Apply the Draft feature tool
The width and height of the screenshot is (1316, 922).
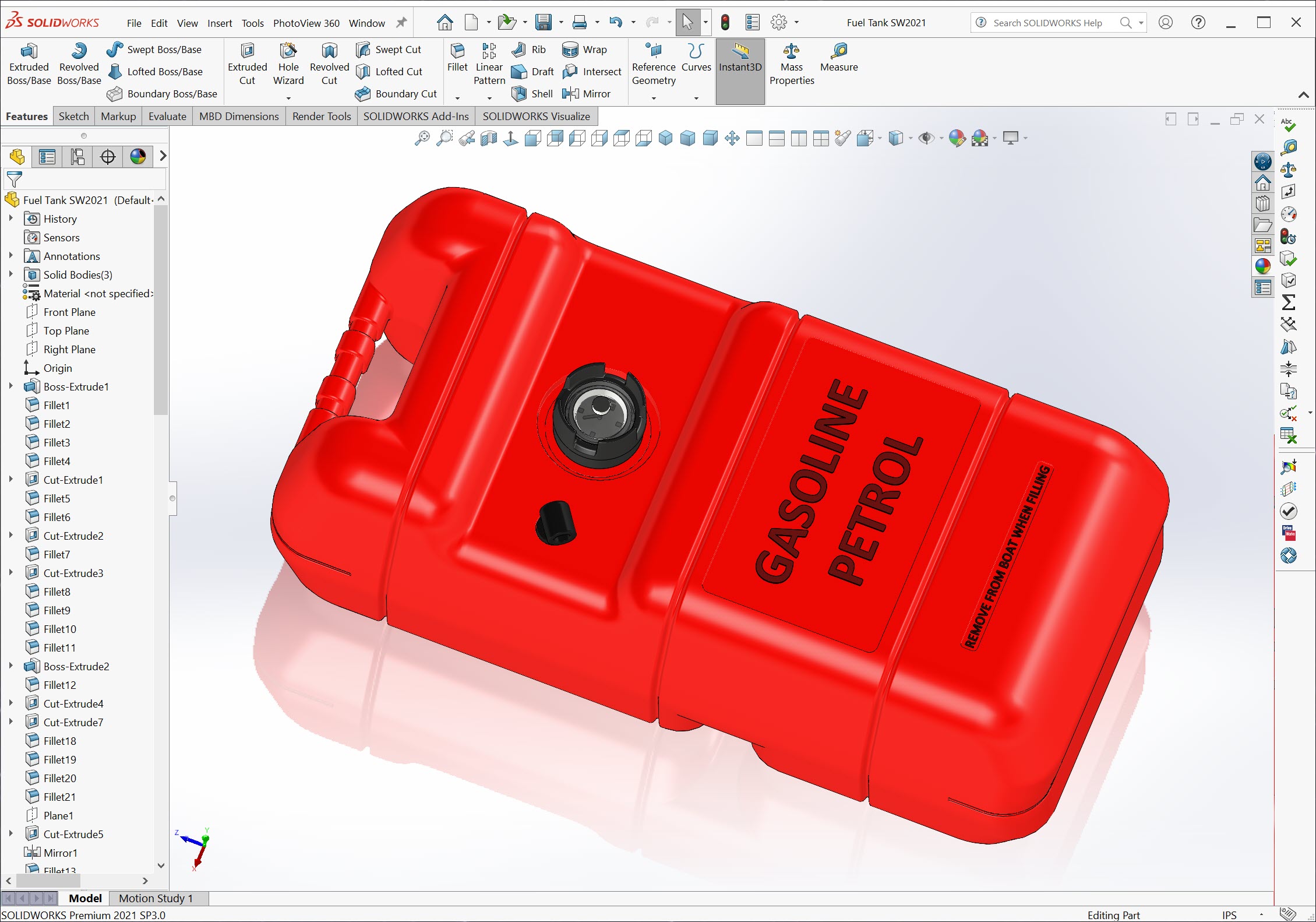[532, 72]
